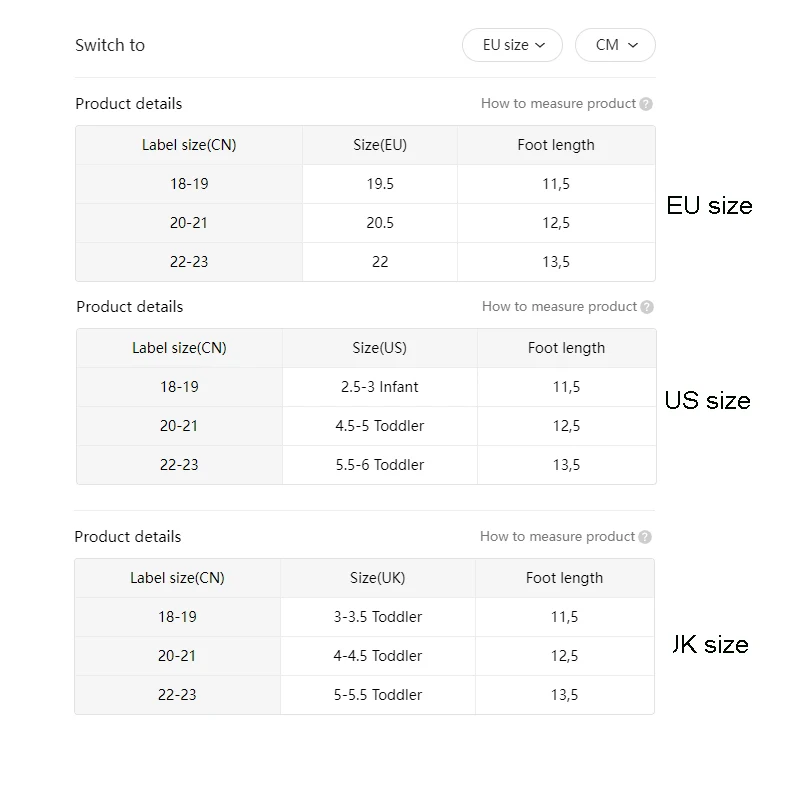The image size is (800, 800).
Task: Click help icon in UK size section
Action: 645,537
